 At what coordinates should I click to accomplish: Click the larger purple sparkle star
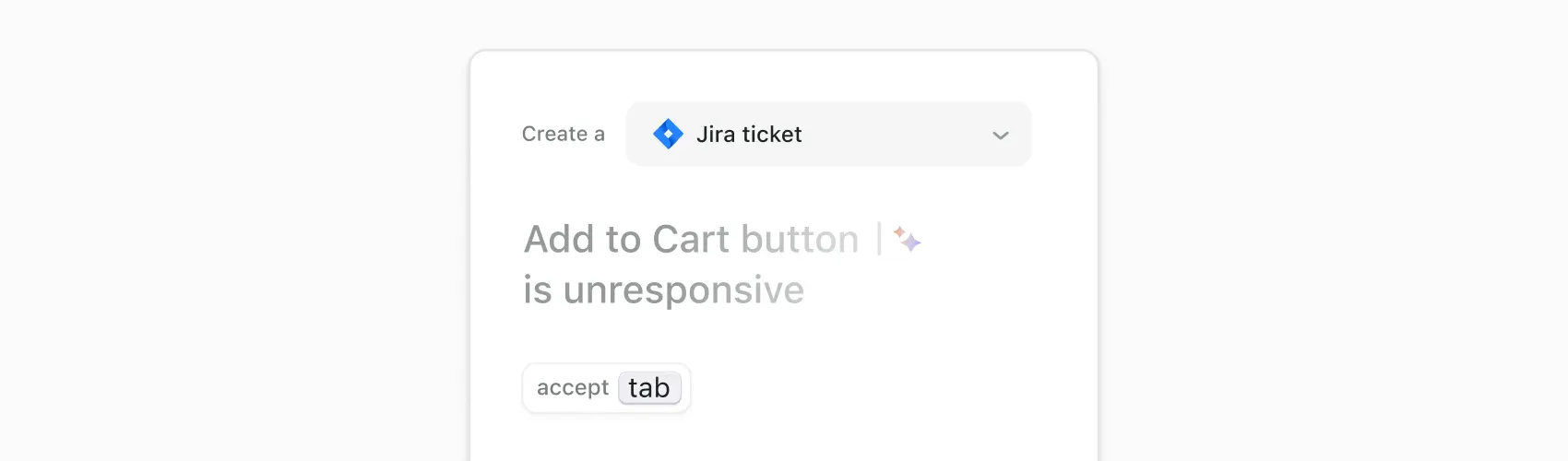tap(911, 243)
